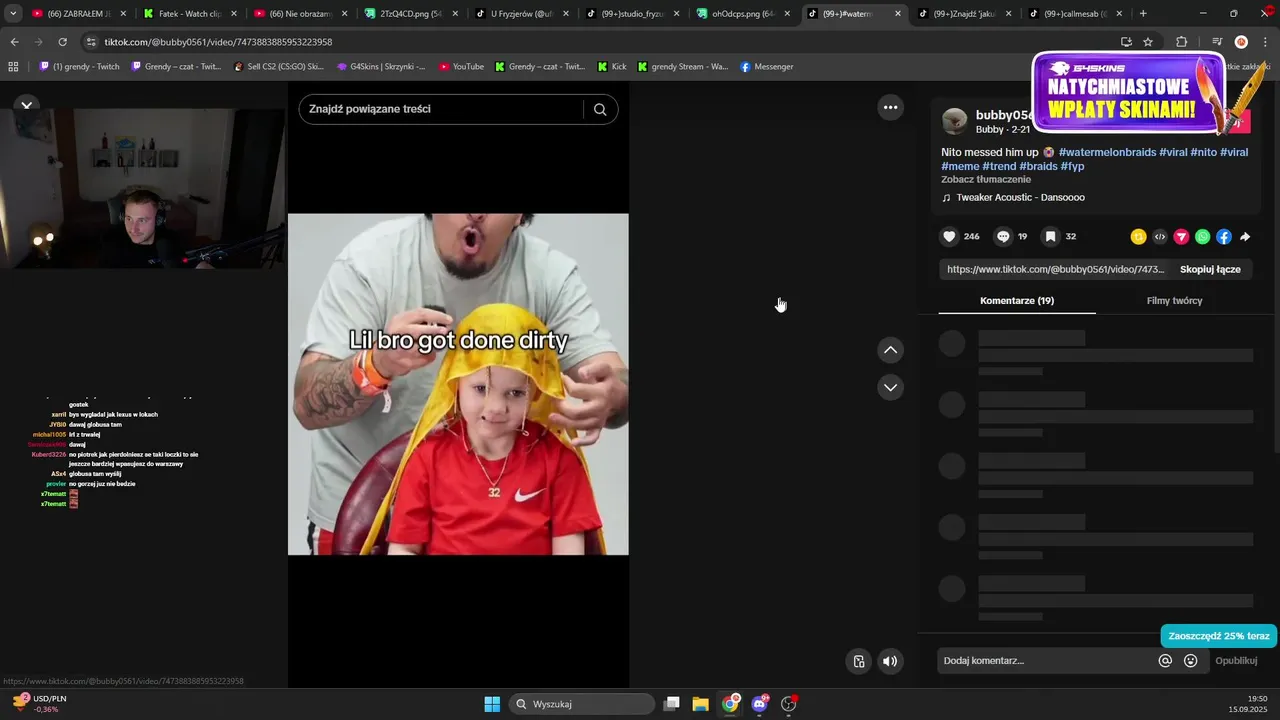This screenshot has width=1280, height=720.
Task: Click 'Skopiuj łącze' to copy the link
Action: point(1210,269)
